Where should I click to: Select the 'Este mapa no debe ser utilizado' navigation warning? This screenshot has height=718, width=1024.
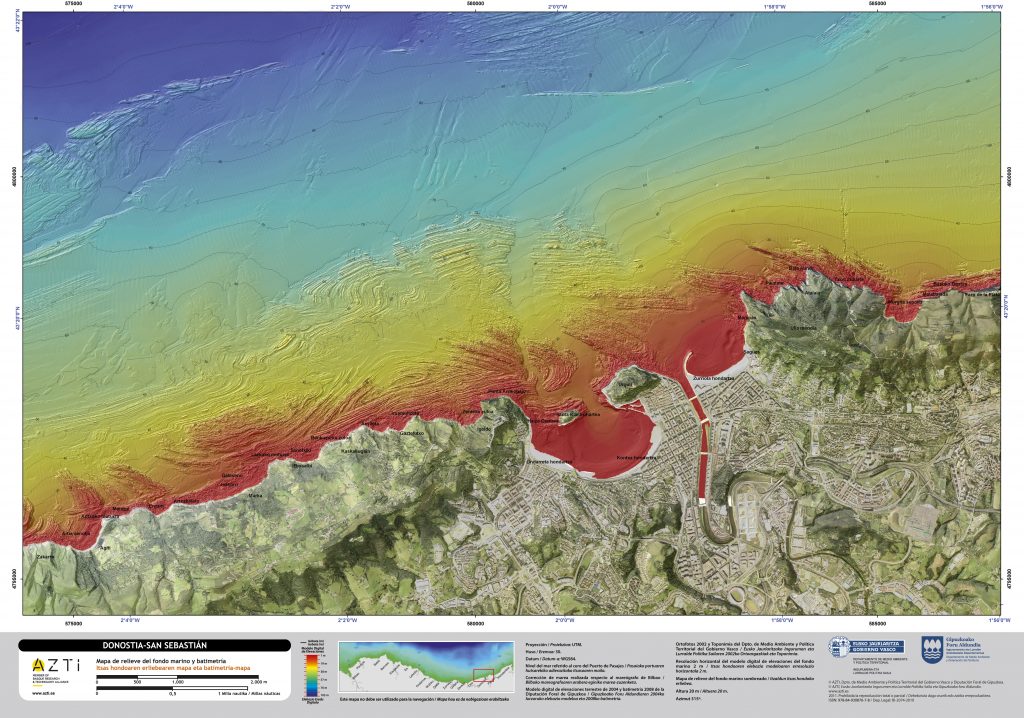pyautogui.click(x=426, y=699)
